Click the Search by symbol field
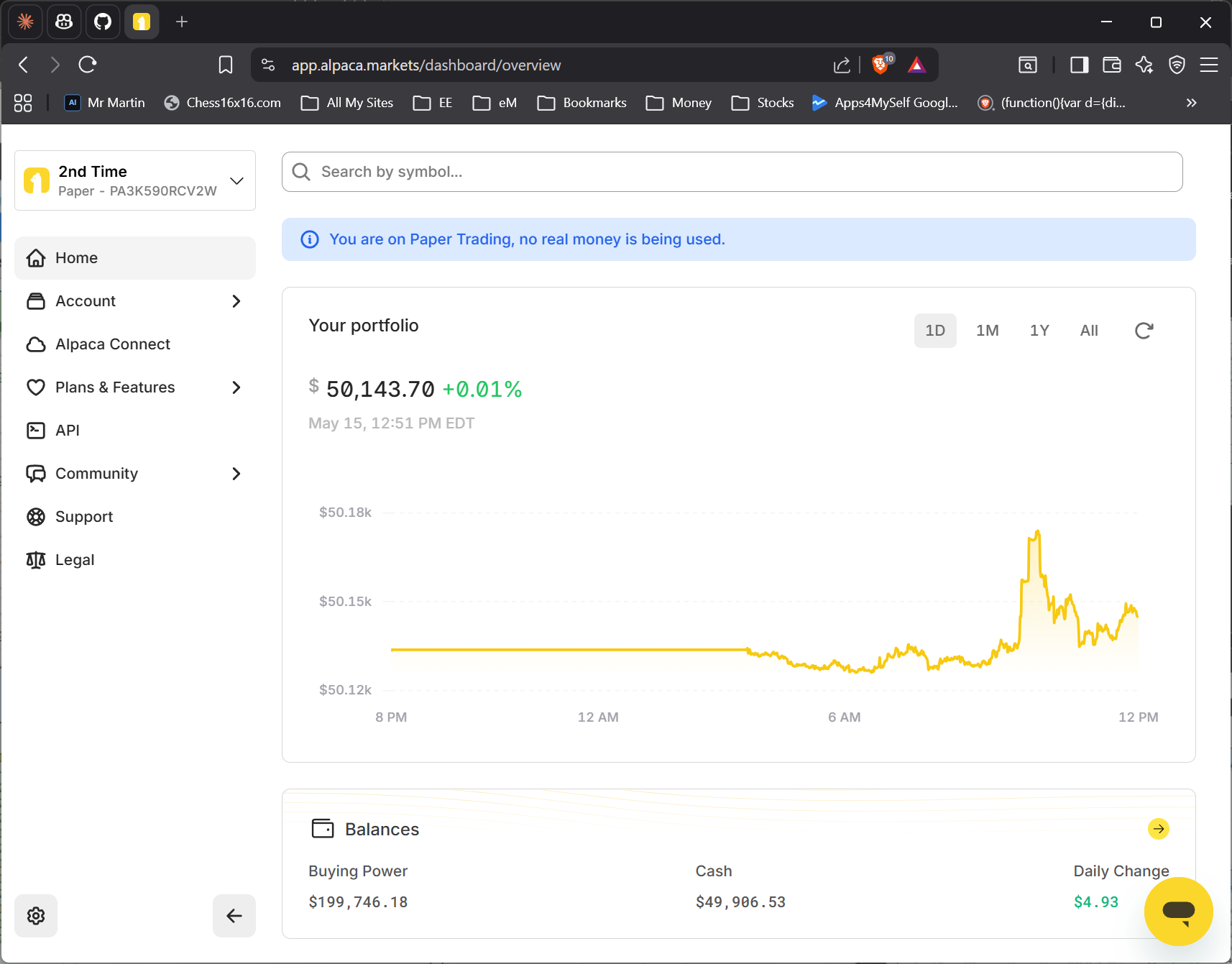This screenshot has width=1232, height=964. 732,172
